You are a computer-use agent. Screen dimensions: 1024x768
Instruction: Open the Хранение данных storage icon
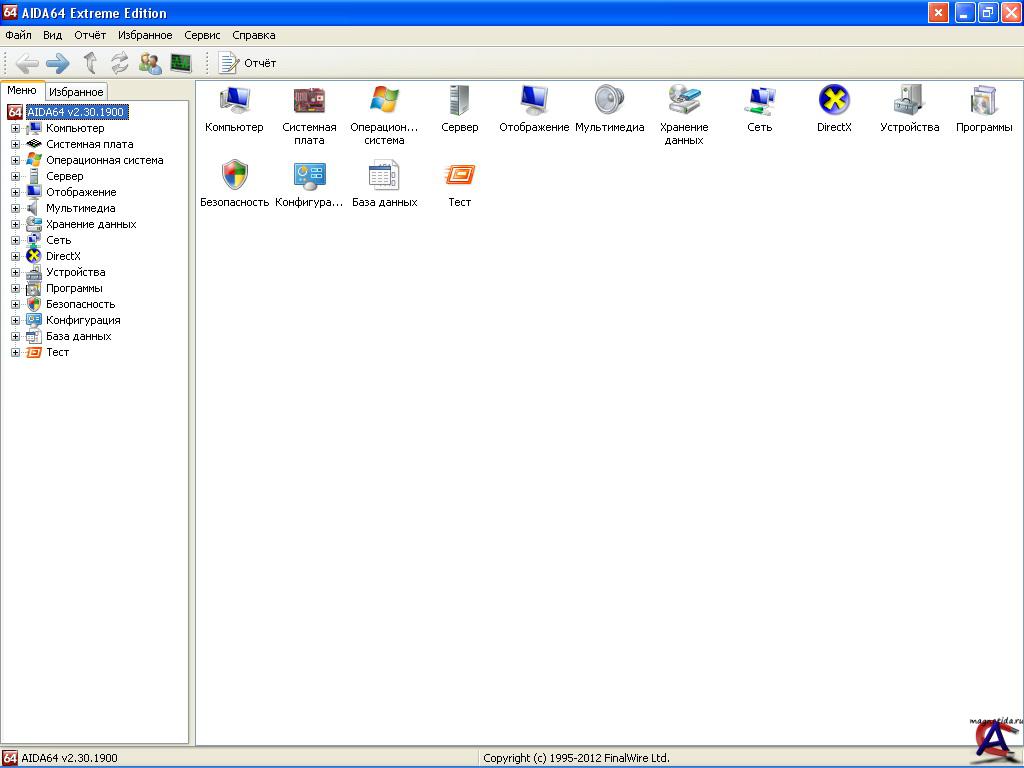684,101
